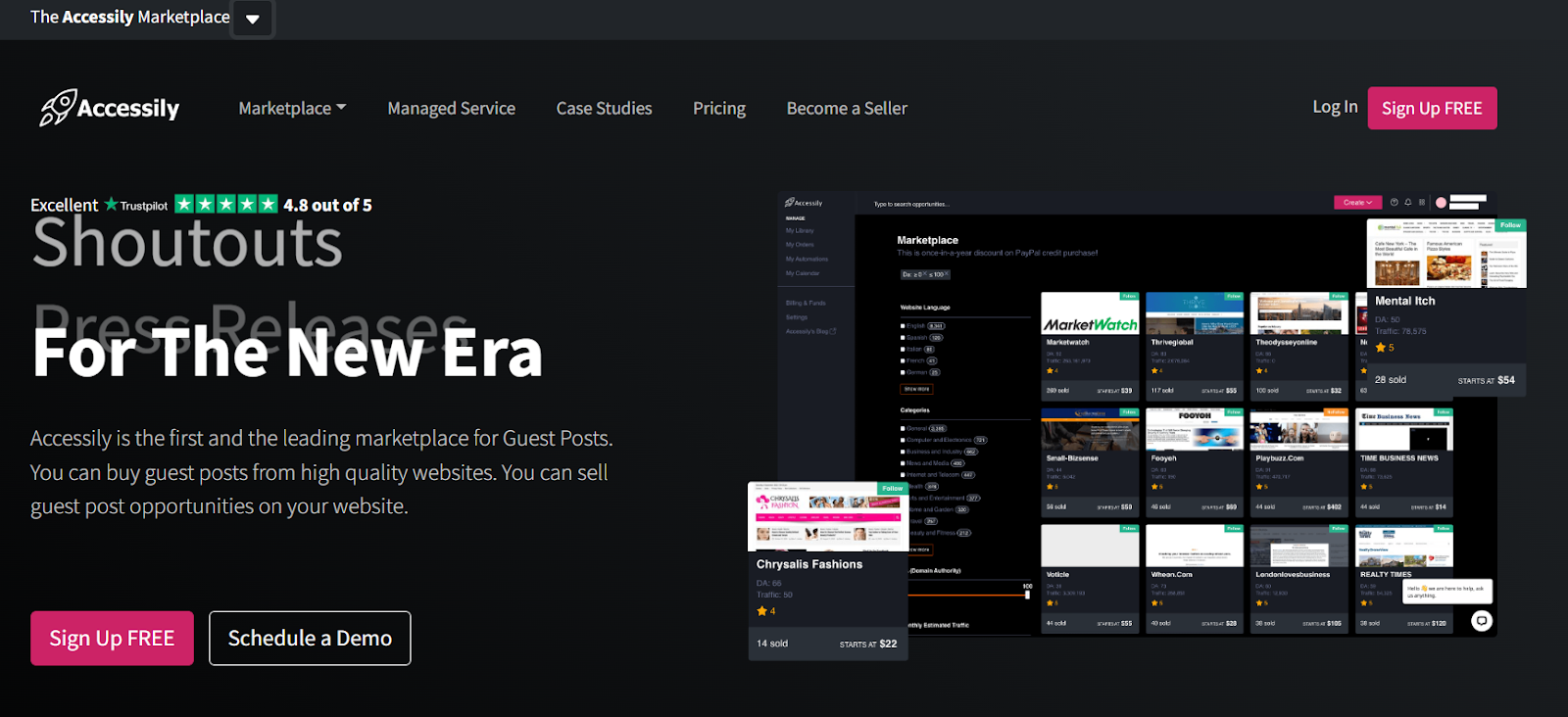Check the Spanish language filter
Viewport: 1568px width, 717px height.
coord(904,338)
